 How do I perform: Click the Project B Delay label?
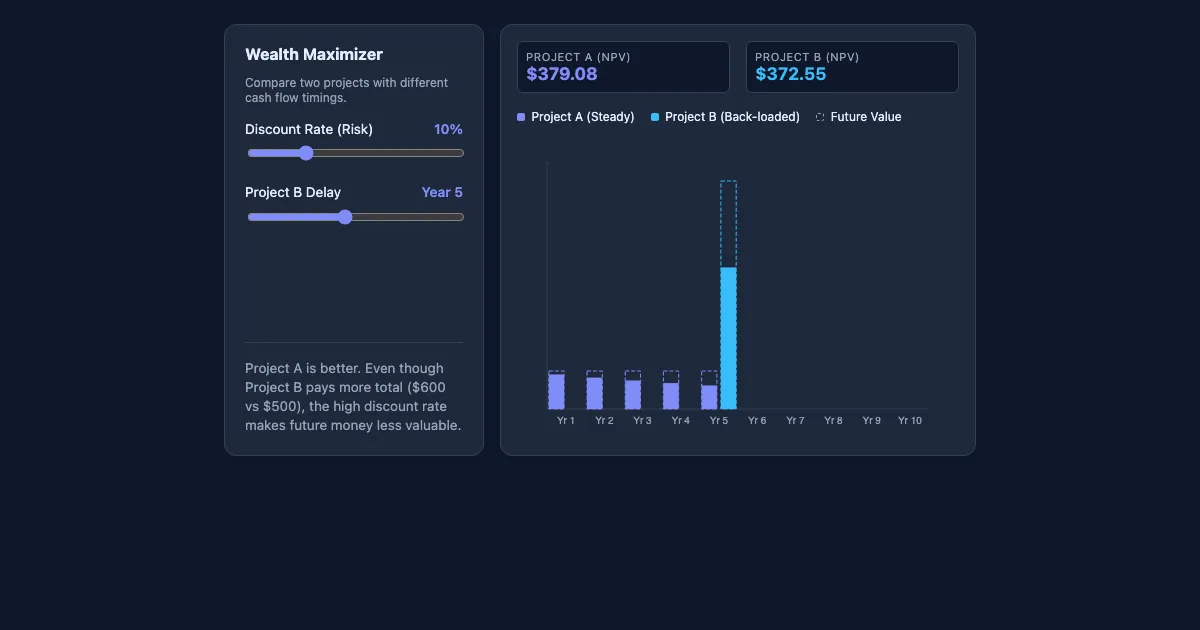tap(293, 193)
